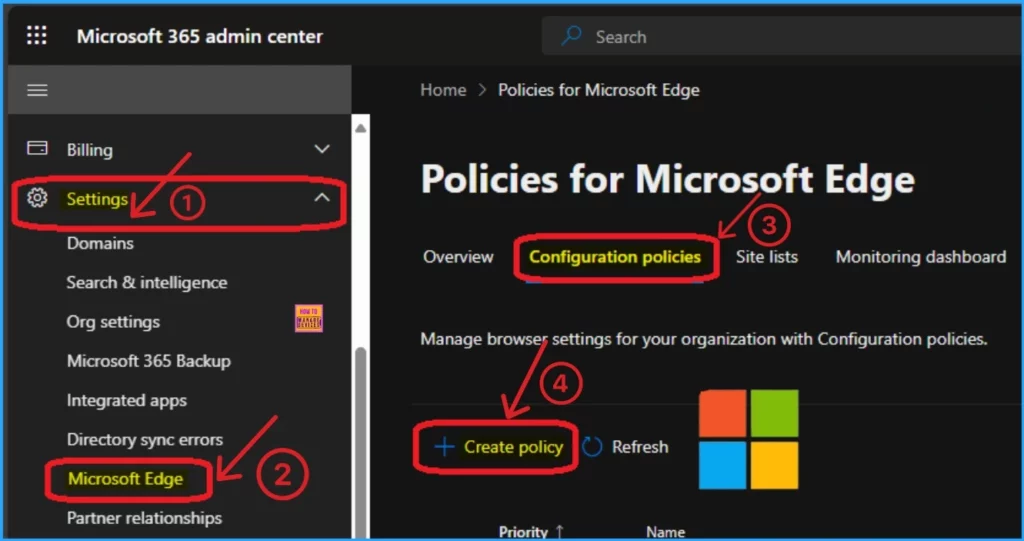The width and height of the screenshot is (1024, 541).
Task: Open Search & intelligence
Action: pyautogui.click(x=147, y=282)
